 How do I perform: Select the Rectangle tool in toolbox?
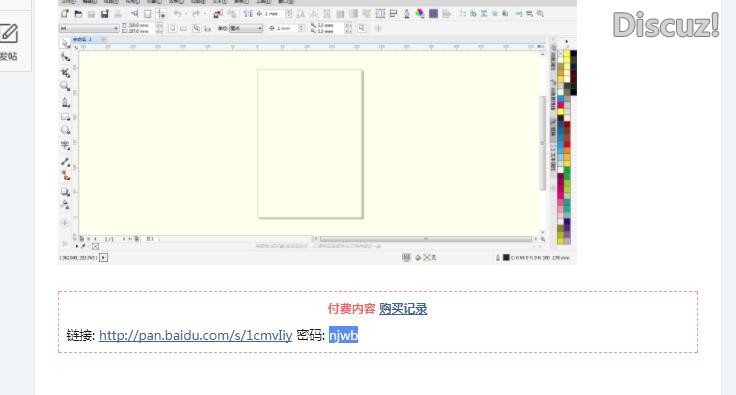[65, 117]
